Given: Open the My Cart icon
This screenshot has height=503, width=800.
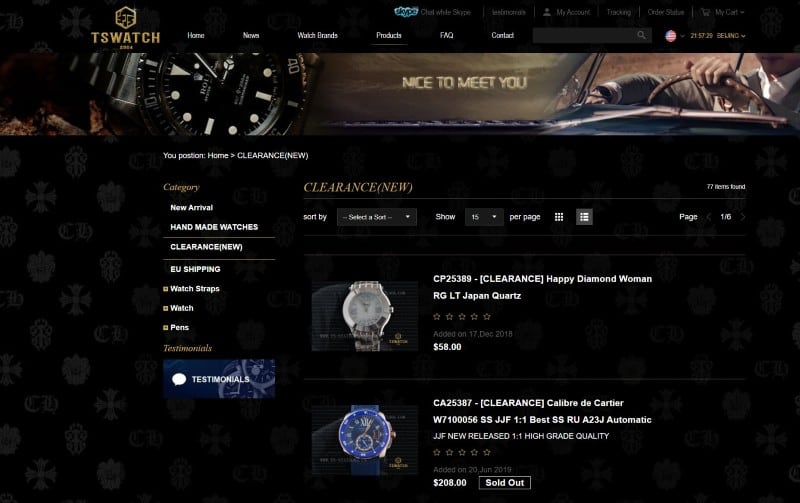Looking at the screenshot, I should click(706, 12).
